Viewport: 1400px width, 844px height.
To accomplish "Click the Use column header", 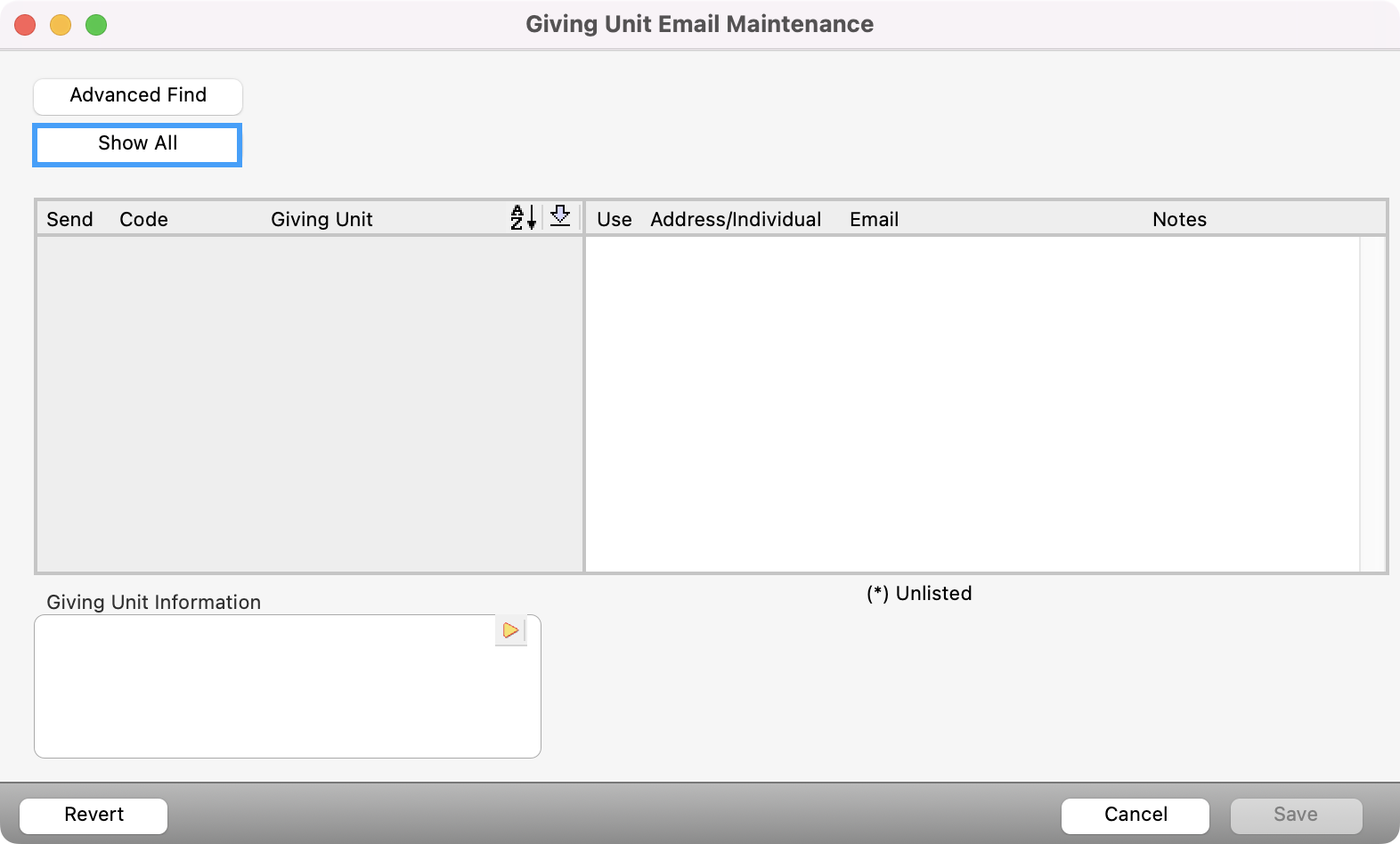I will 614,219.
